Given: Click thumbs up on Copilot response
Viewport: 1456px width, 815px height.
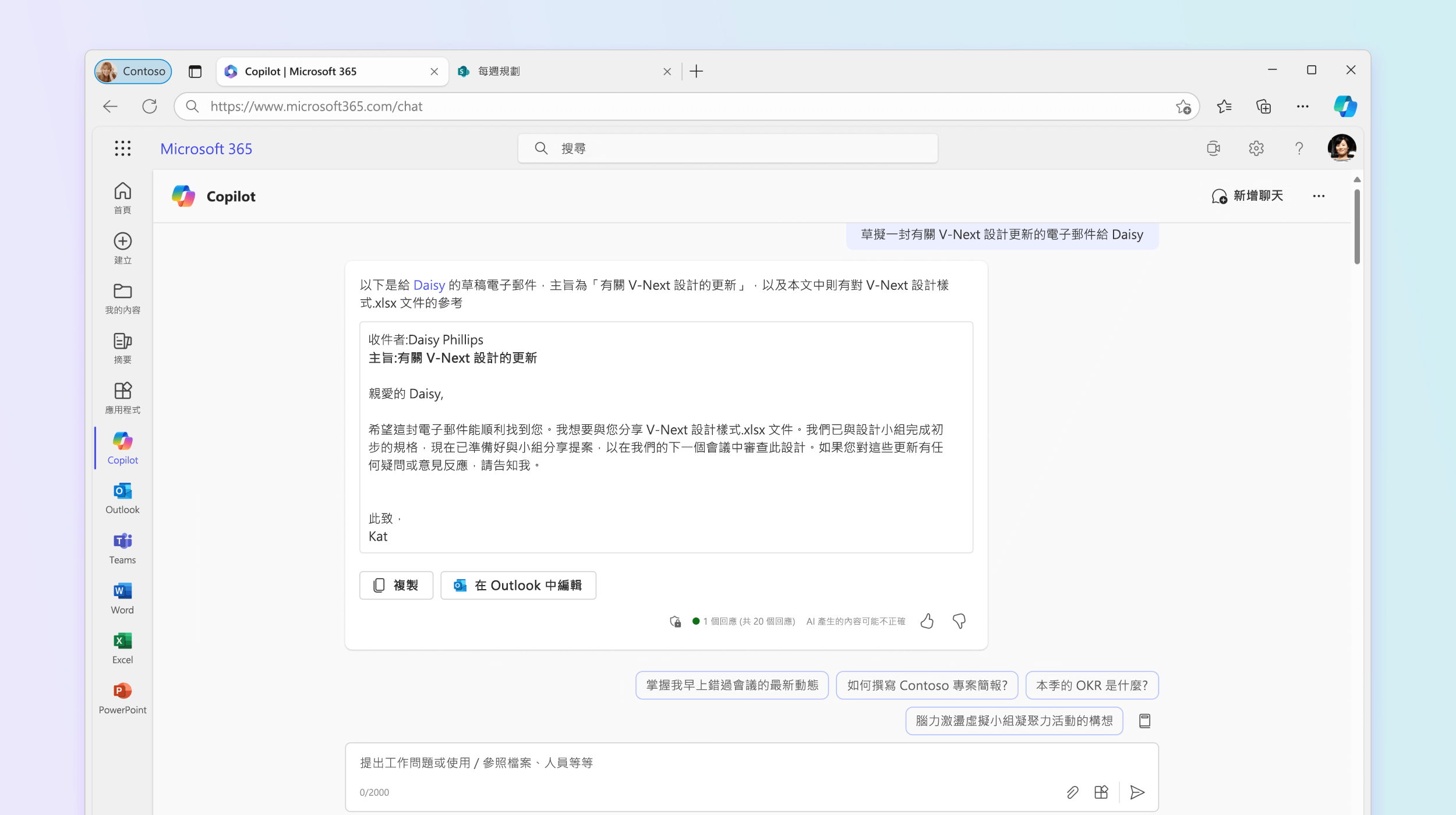Looking at the screenshot, I should 927,620.
